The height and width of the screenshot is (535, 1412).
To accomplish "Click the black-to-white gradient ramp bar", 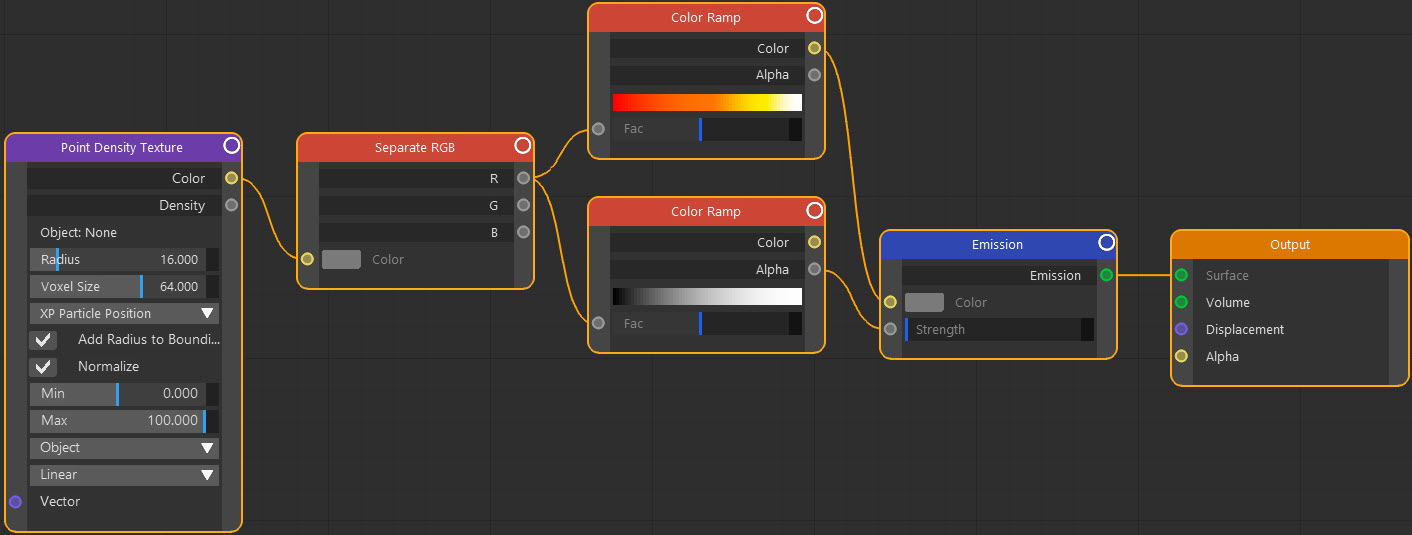I will click(x=707, y=296).
